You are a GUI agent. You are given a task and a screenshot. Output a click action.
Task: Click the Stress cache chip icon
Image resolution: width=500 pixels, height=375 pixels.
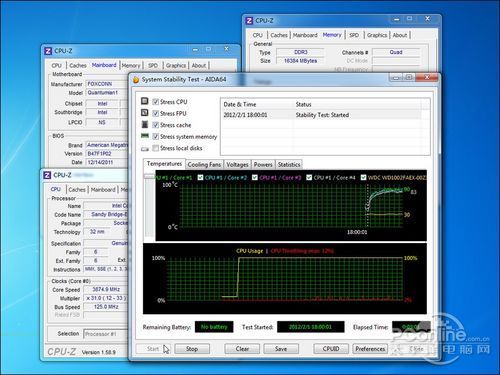point(145,124)
